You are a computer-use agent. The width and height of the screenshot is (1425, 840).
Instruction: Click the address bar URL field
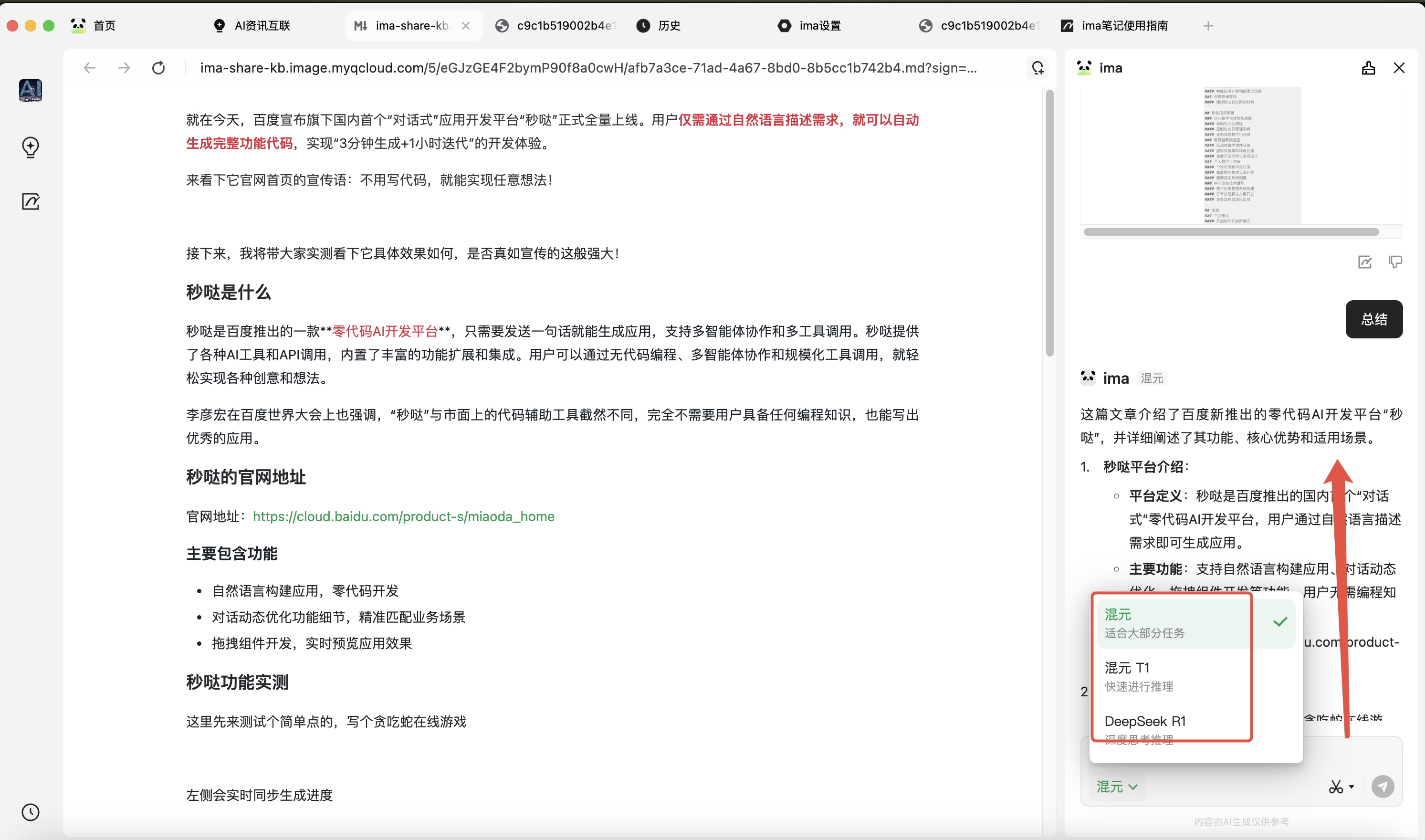point(588,68)
